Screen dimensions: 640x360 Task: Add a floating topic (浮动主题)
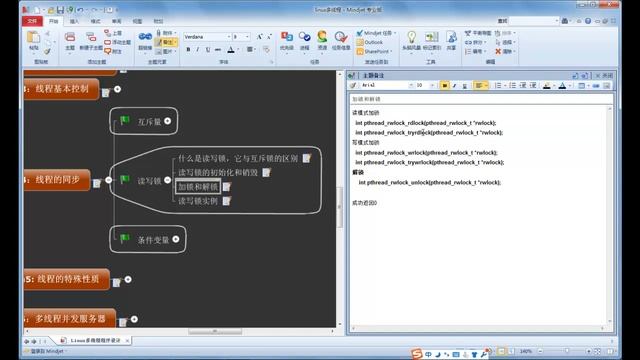coord(117,42)
